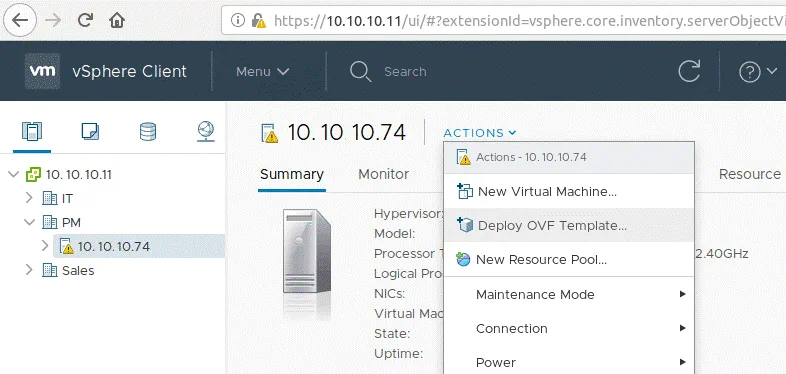
Task: Switch to the Monitor tab
Action: pyautogui.click(x=383, y=174)
